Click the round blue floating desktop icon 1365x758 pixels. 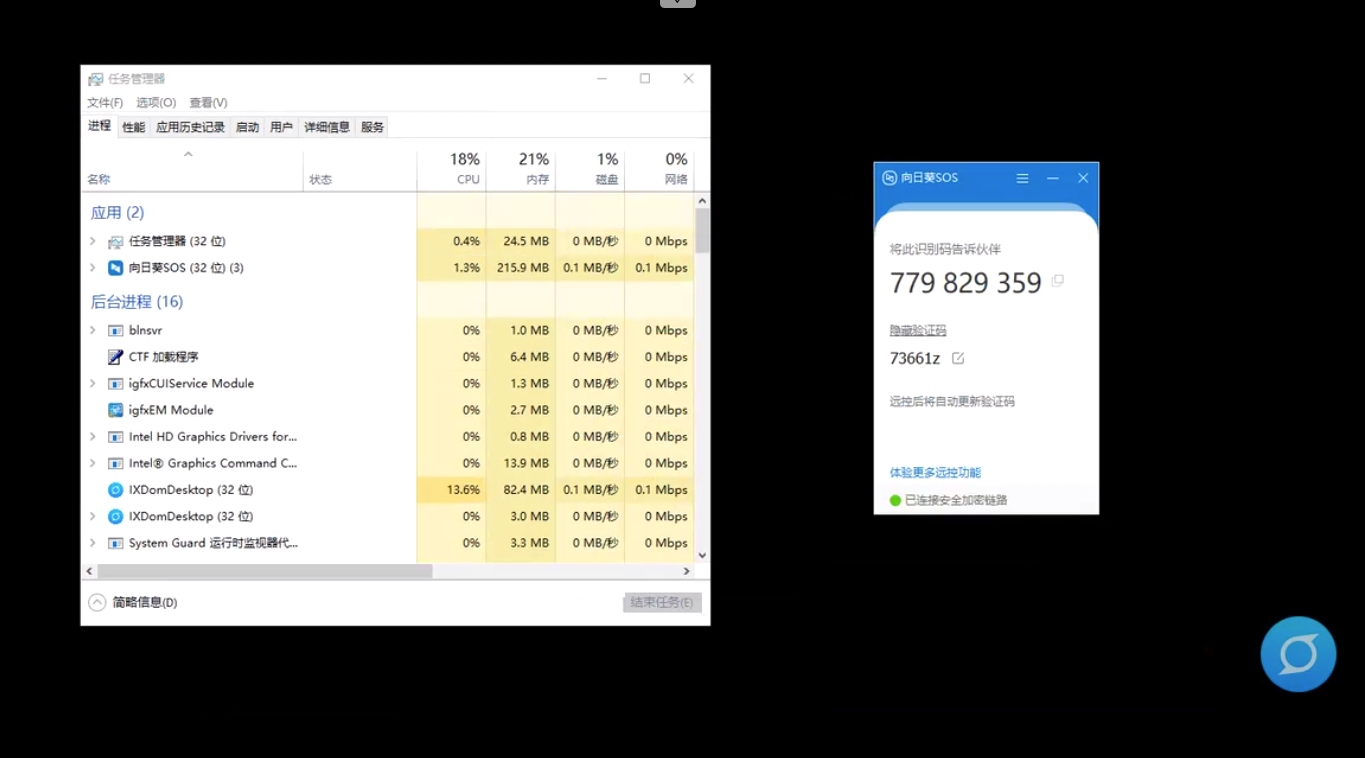click(x=1298, y=654)
